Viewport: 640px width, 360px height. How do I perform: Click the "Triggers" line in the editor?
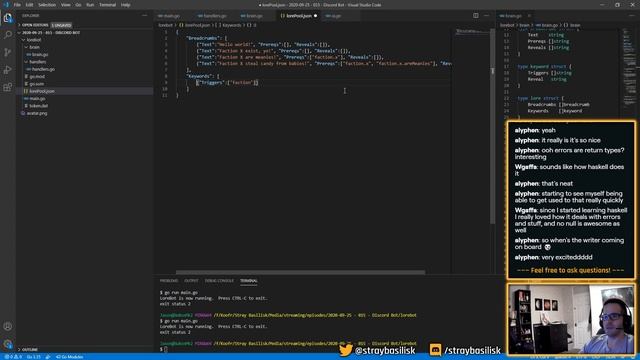(x=227, y=82)
